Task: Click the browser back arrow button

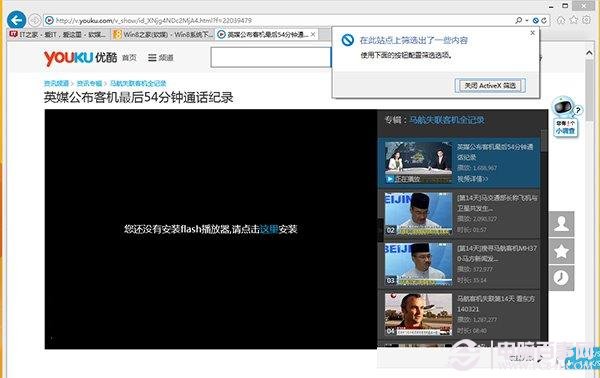Action: point(16,20)
